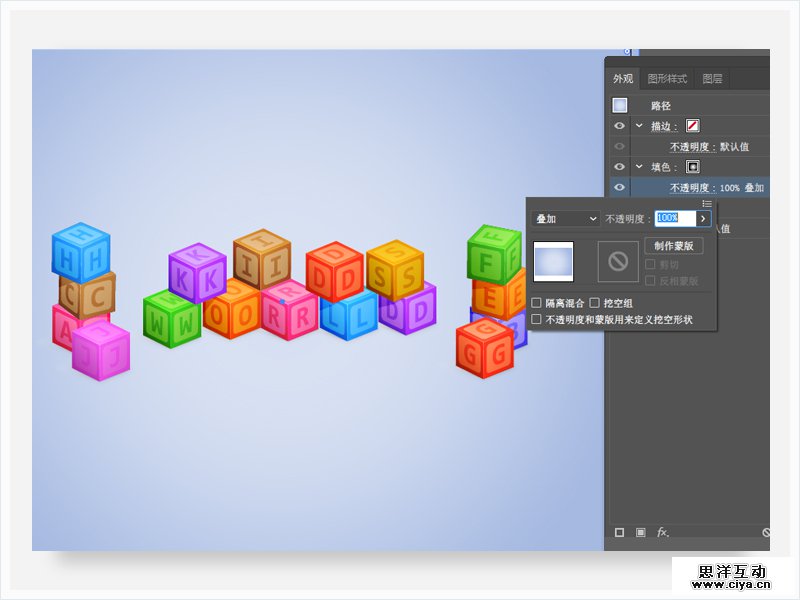
Task: Click the radial gradient fill icon beside 填色
Action: pyautogui.click(x=692, y=167)
